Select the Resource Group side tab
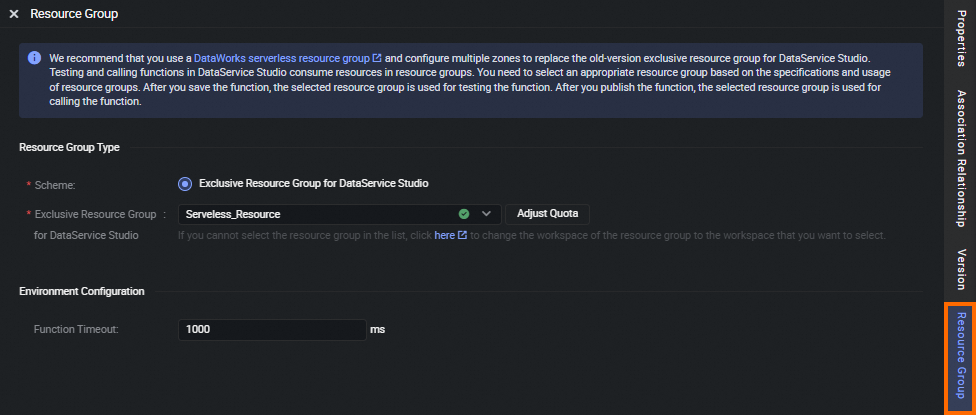This screenshot has height=415, width=976. tap(960, 357)
